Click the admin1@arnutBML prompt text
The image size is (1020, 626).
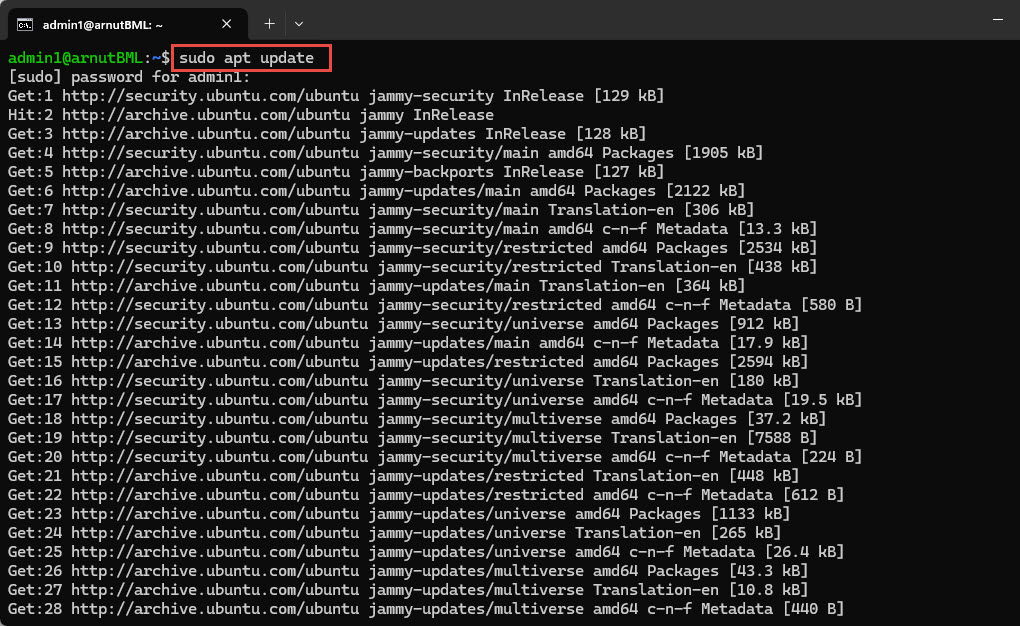pyautogui.click(x=88, y=58)
